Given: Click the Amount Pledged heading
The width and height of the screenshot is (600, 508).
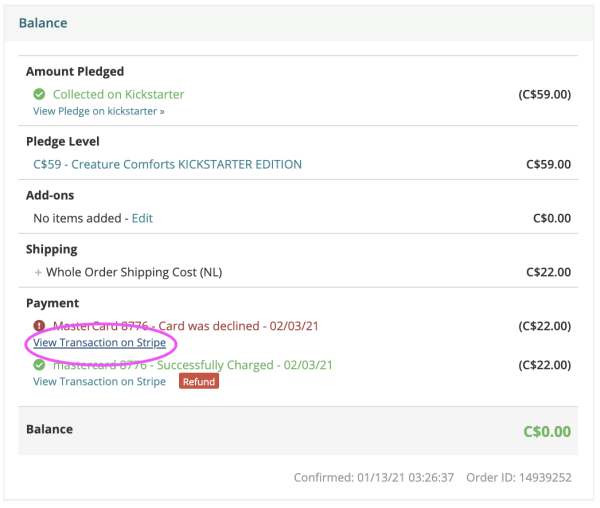Looking at the screenshot, I should point(75,72).
